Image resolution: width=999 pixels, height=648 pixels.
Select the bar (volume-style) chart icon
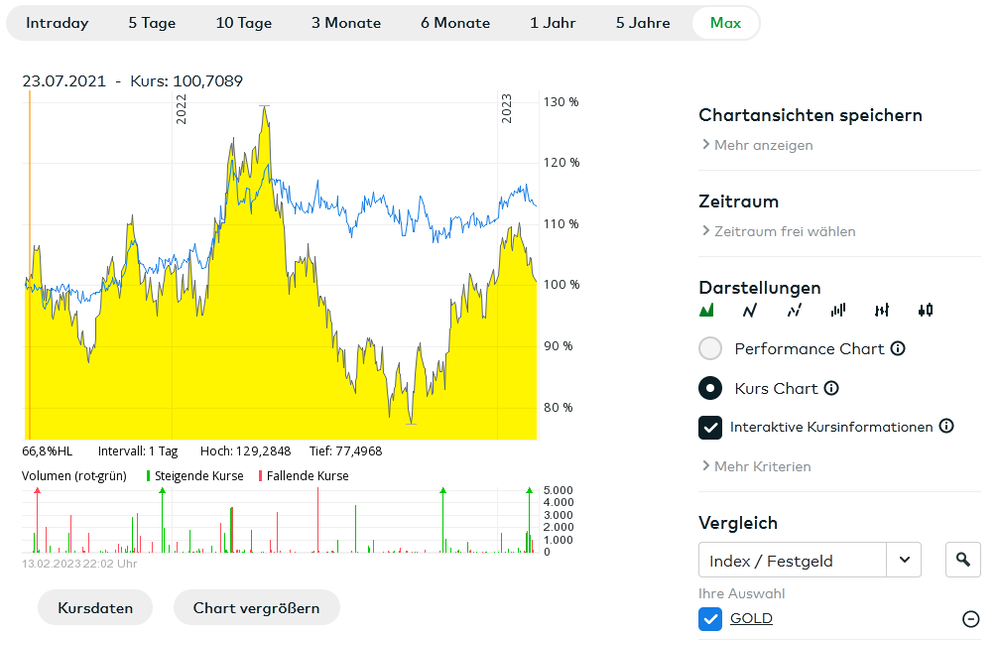tap(838, 311)
